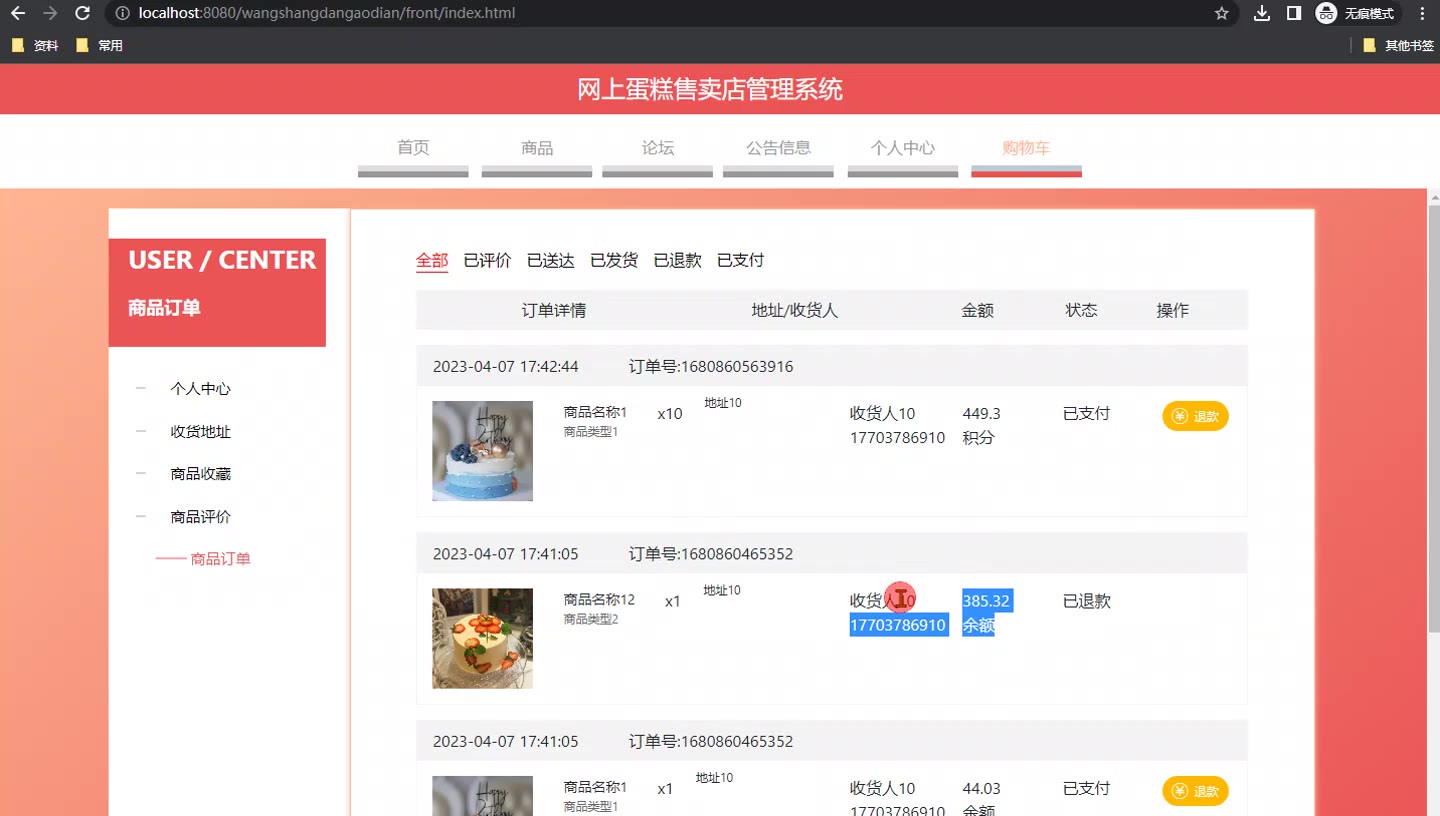Open the 资料 bookmark folder
The height and width of the screenshot is (816, 1440).
35,45
